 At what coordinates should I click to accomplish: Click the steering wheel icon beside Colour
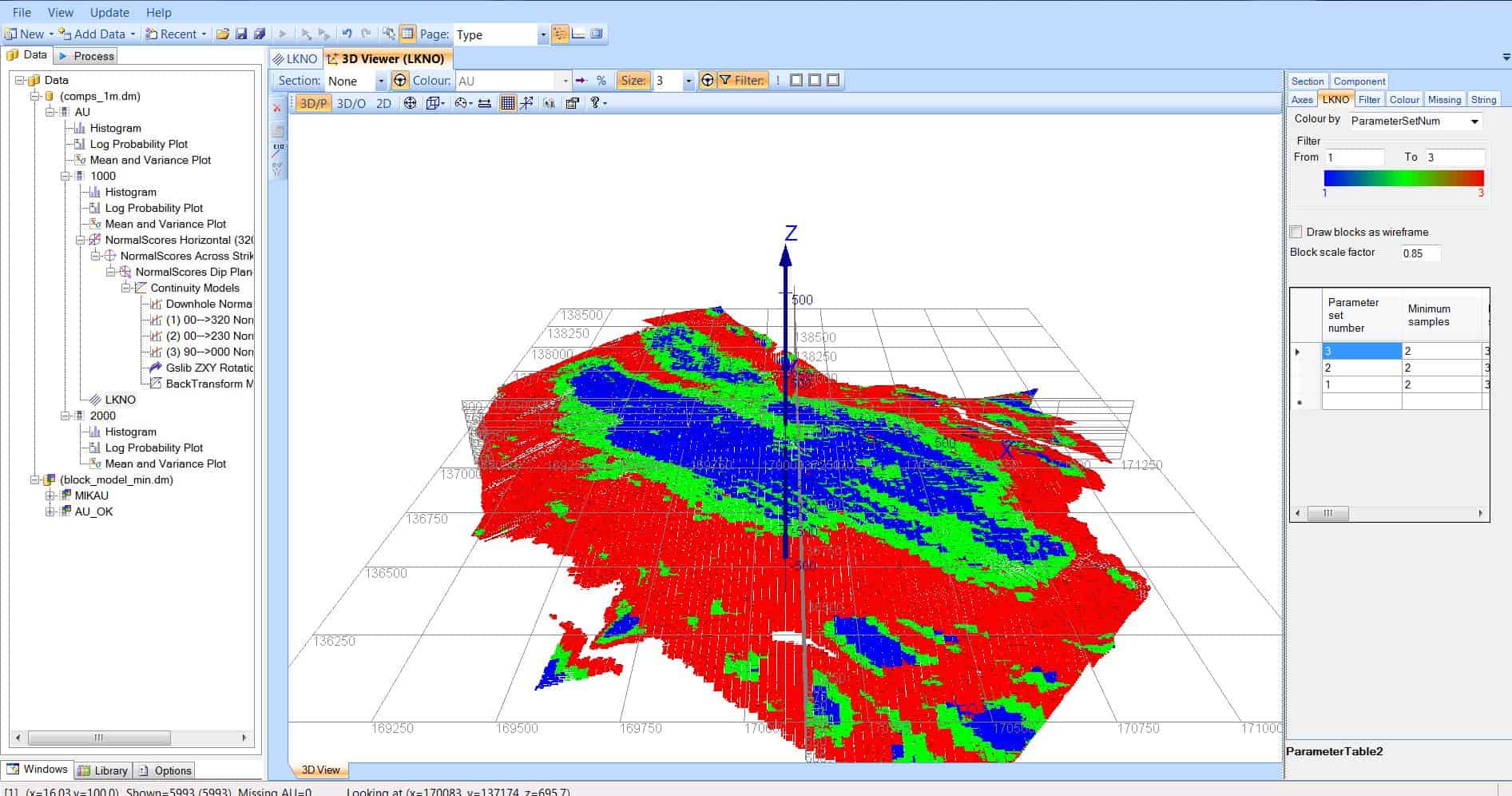pos(400,81)
